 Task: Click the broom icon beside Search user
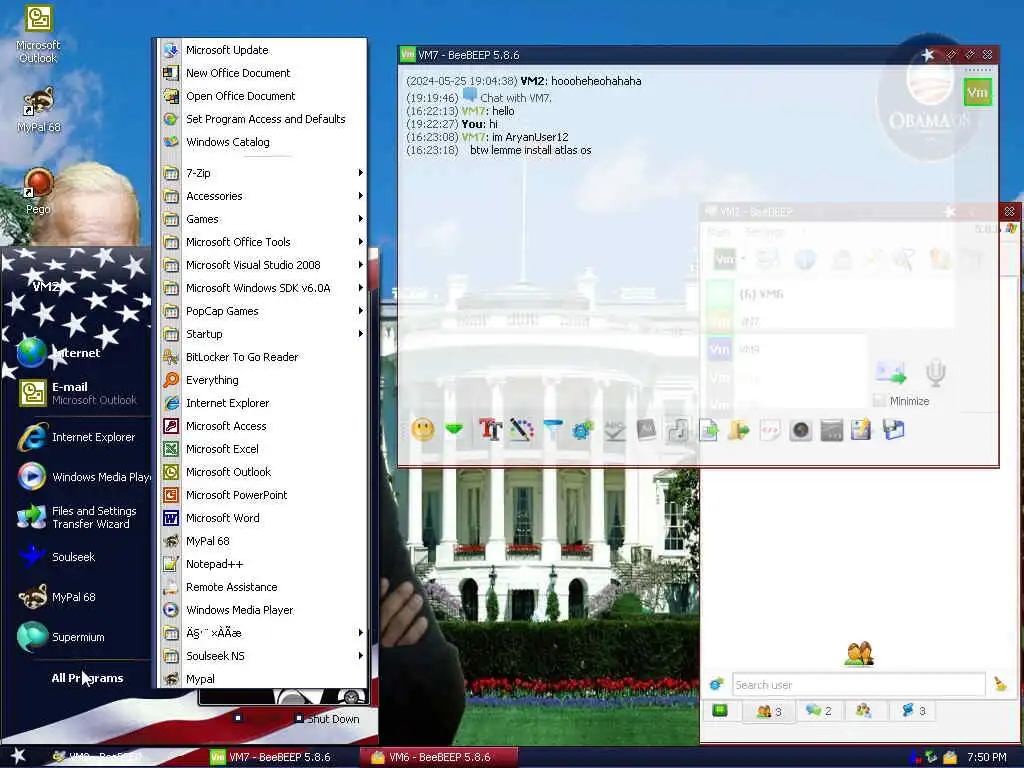(x=1000, y=684)
